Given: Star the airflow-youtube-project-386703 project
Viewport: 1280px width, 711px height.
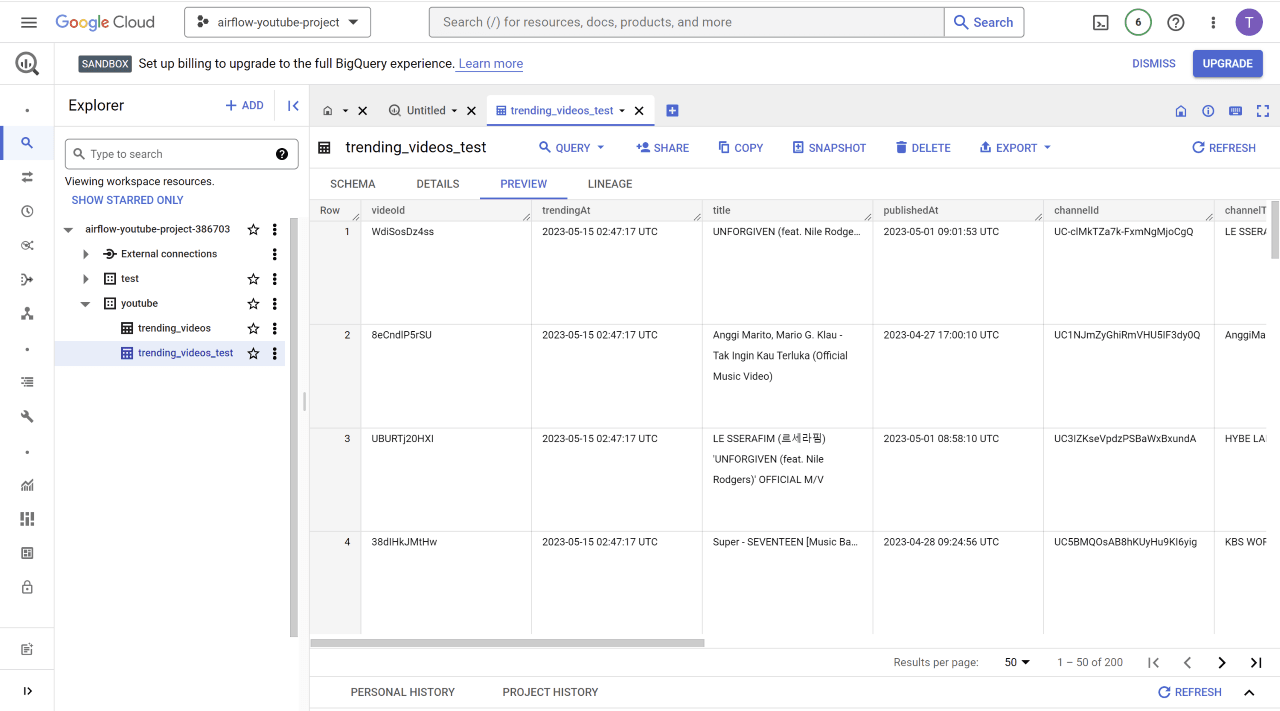Looking at the screenshot, I should [253, 229].
